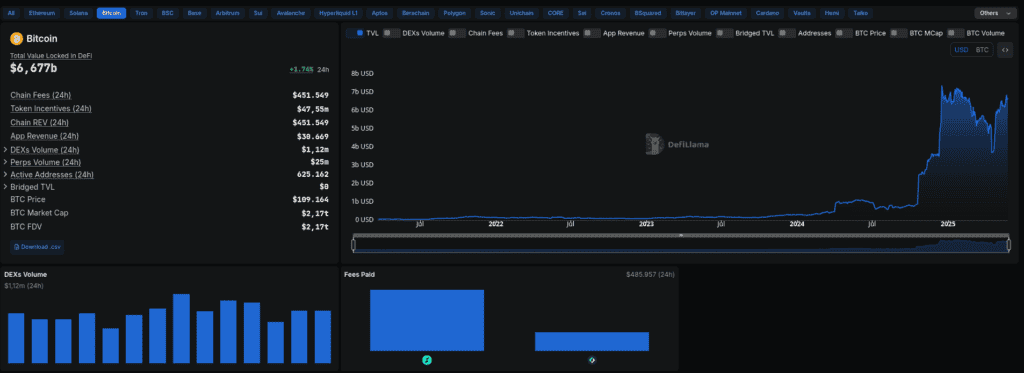Click the embed chart code icon
The image size is (1024, 373).
[x=1004, y=50]
